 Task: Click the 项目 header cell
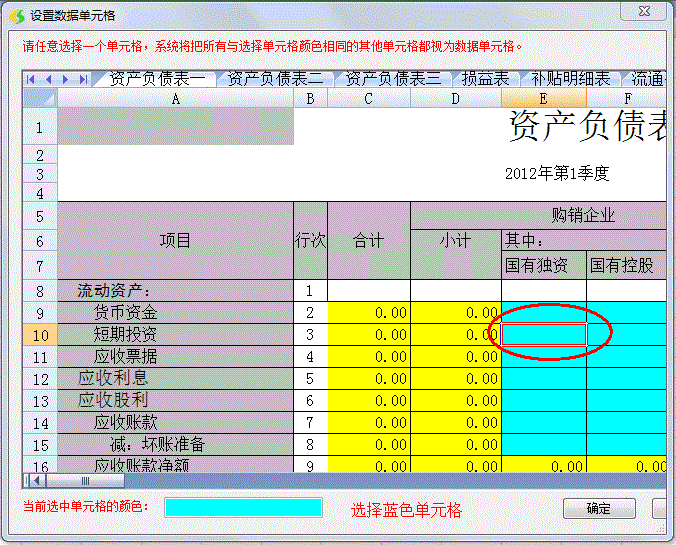point(175,240)
